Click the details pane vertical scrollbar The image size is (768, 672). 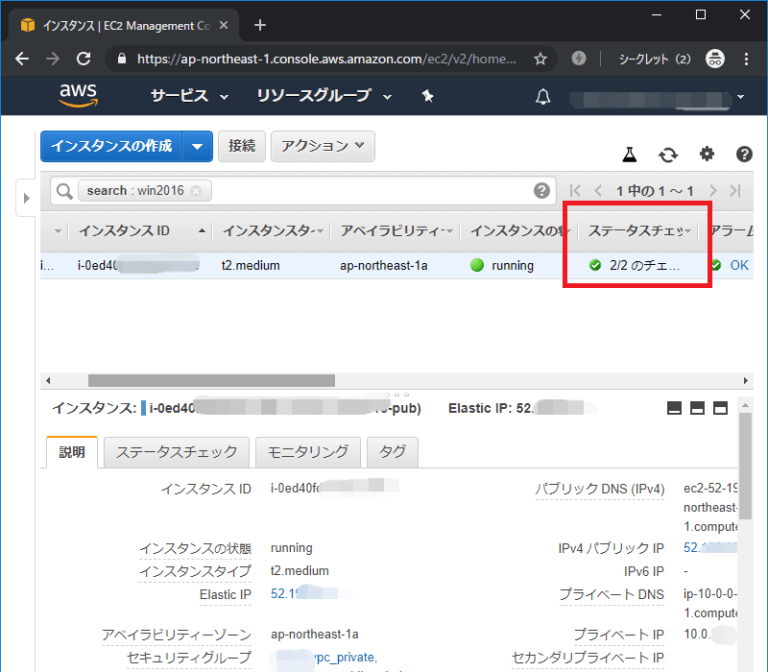point(745,465)
